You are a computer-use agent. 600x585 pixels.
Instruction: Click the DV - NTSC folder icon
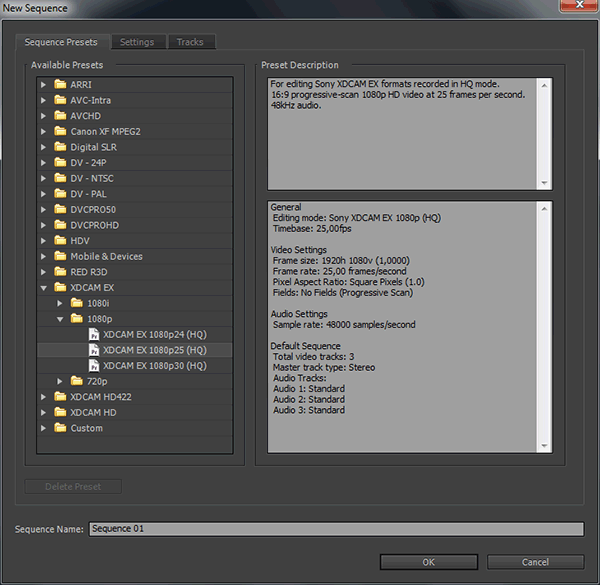(x=60, y=178)
